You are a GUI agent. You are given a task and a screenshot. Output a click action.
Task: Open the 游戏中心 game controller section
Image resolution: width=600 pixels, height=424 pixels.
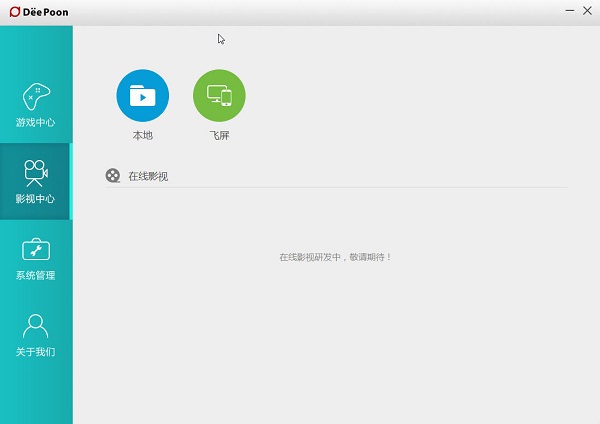coord(36,105)
